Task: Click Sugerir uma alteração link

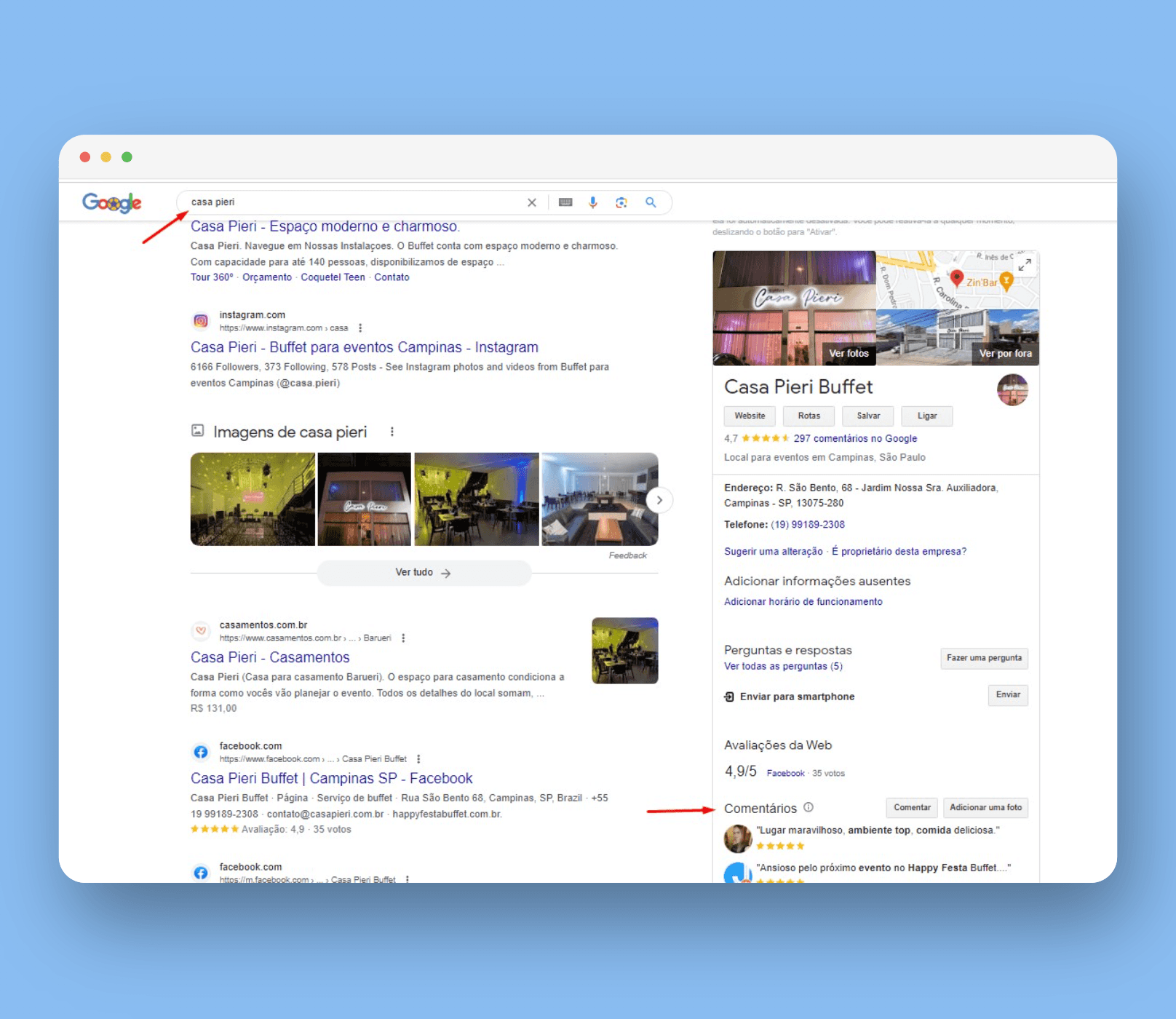Action: coord(774,552)
